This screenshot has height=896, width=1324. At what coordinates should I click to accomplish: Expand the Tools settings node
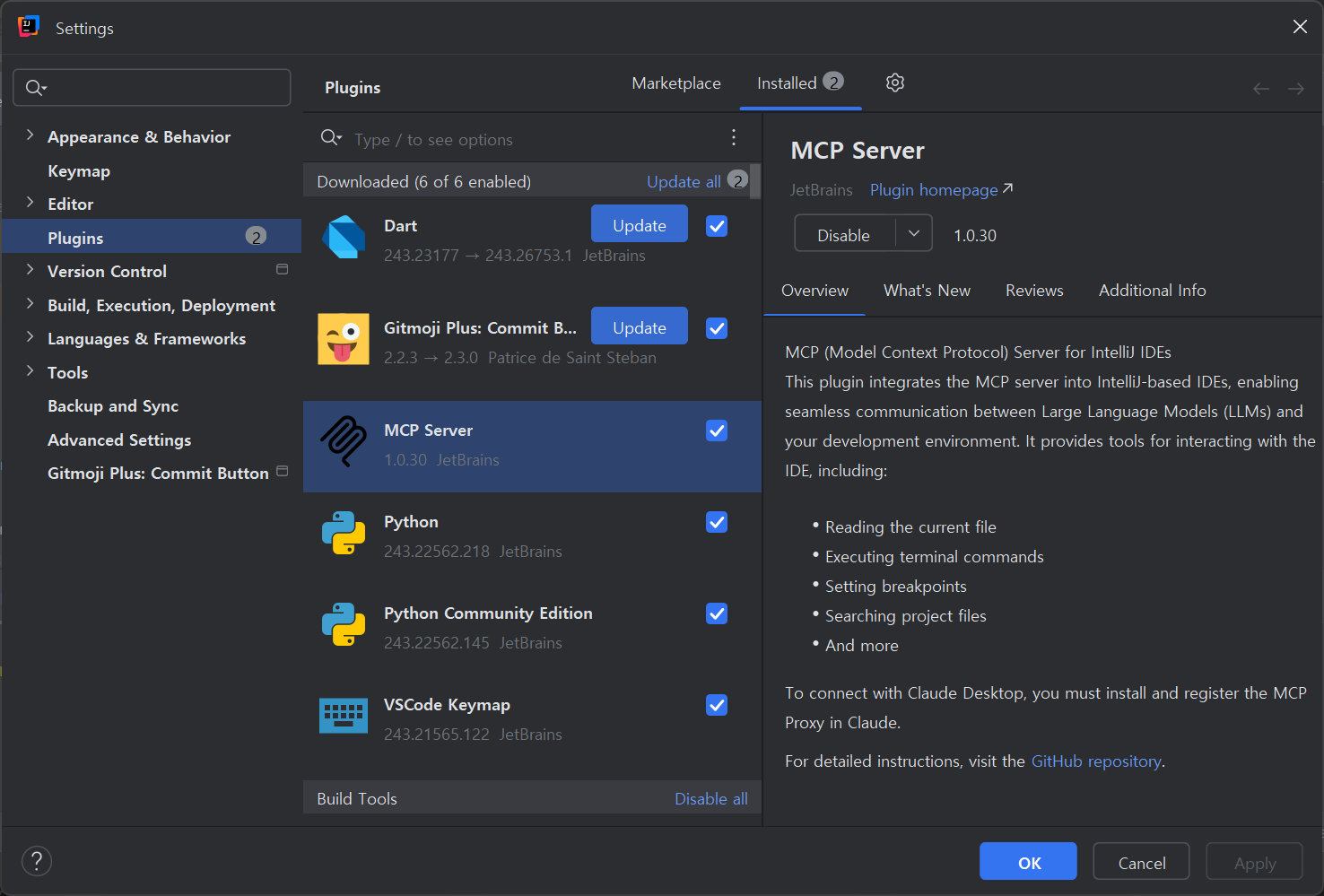pos(30,371)
